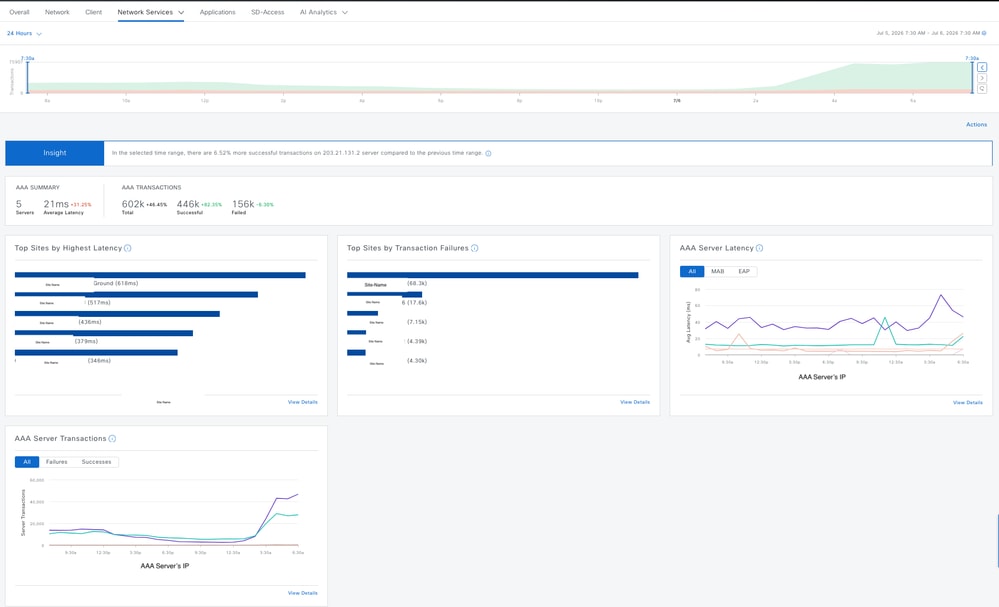999x607 pixels.
Task: Click the info icon next to Top Sites by Transaction Failures
Action: pos(475,248)
